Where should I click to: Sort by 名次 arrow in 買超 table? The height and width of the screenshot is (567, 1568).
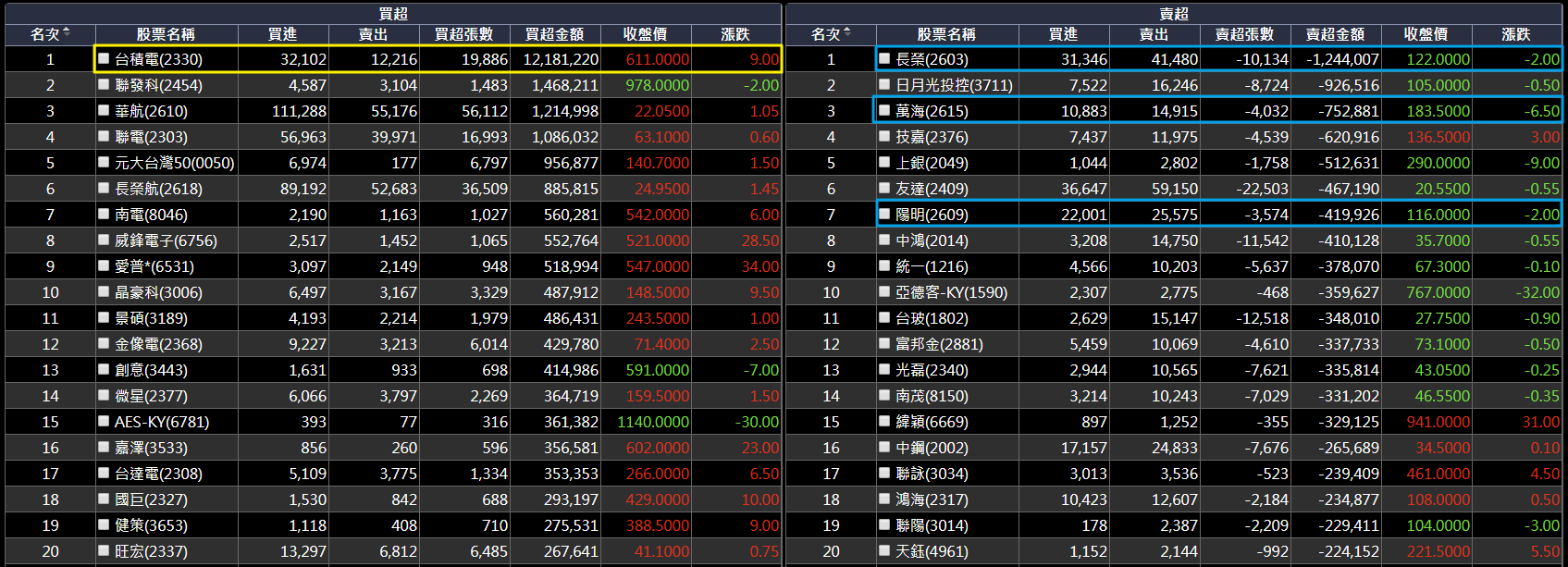pos(67,33)
